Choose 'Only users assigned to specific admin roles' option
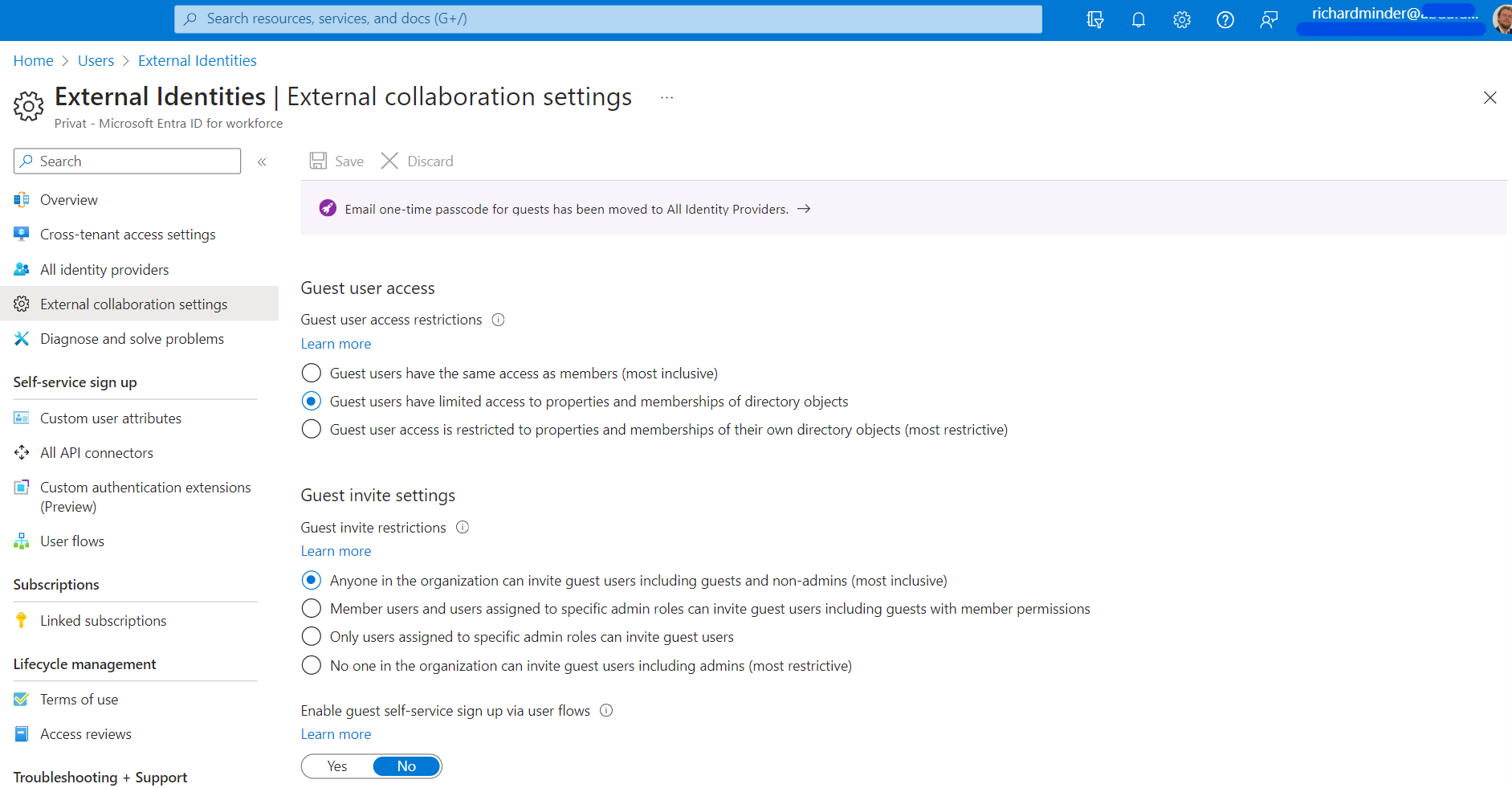 pyautogui.click(x=312, y=637)
